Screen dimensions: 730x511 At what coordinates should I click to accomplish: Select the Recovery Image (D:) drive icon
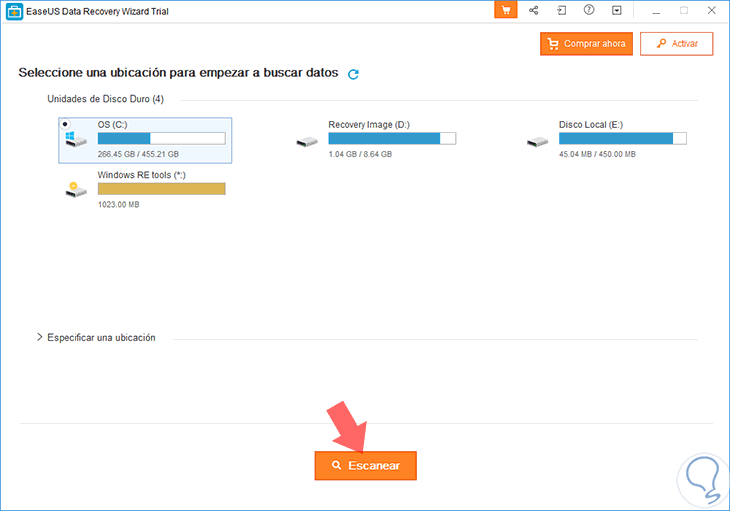(307, 141)
